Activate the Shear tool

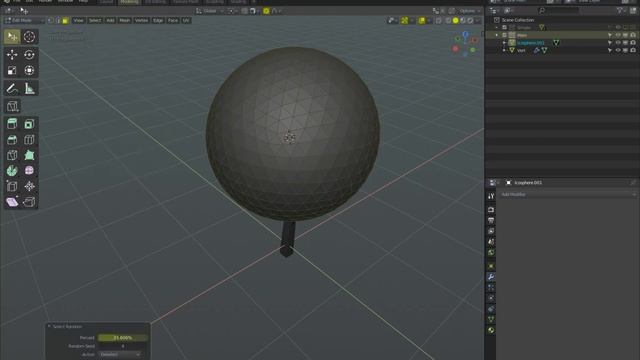point(12,202)
